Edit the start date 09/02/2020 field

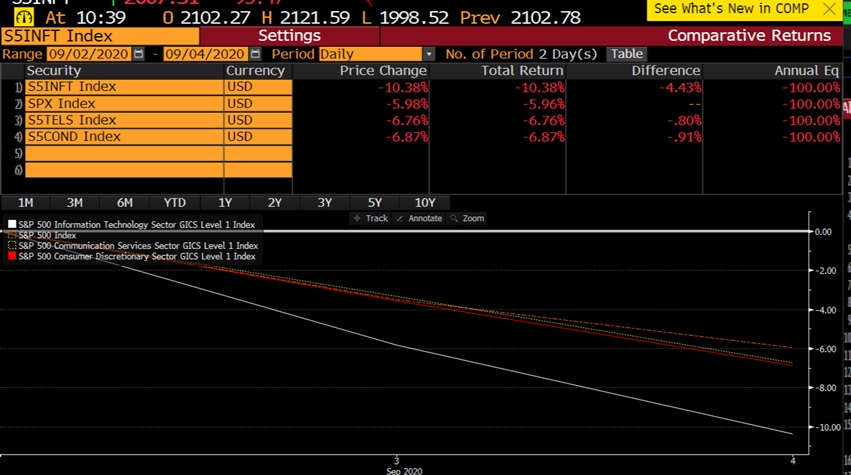pyautogui.click(x=88, y=54)
